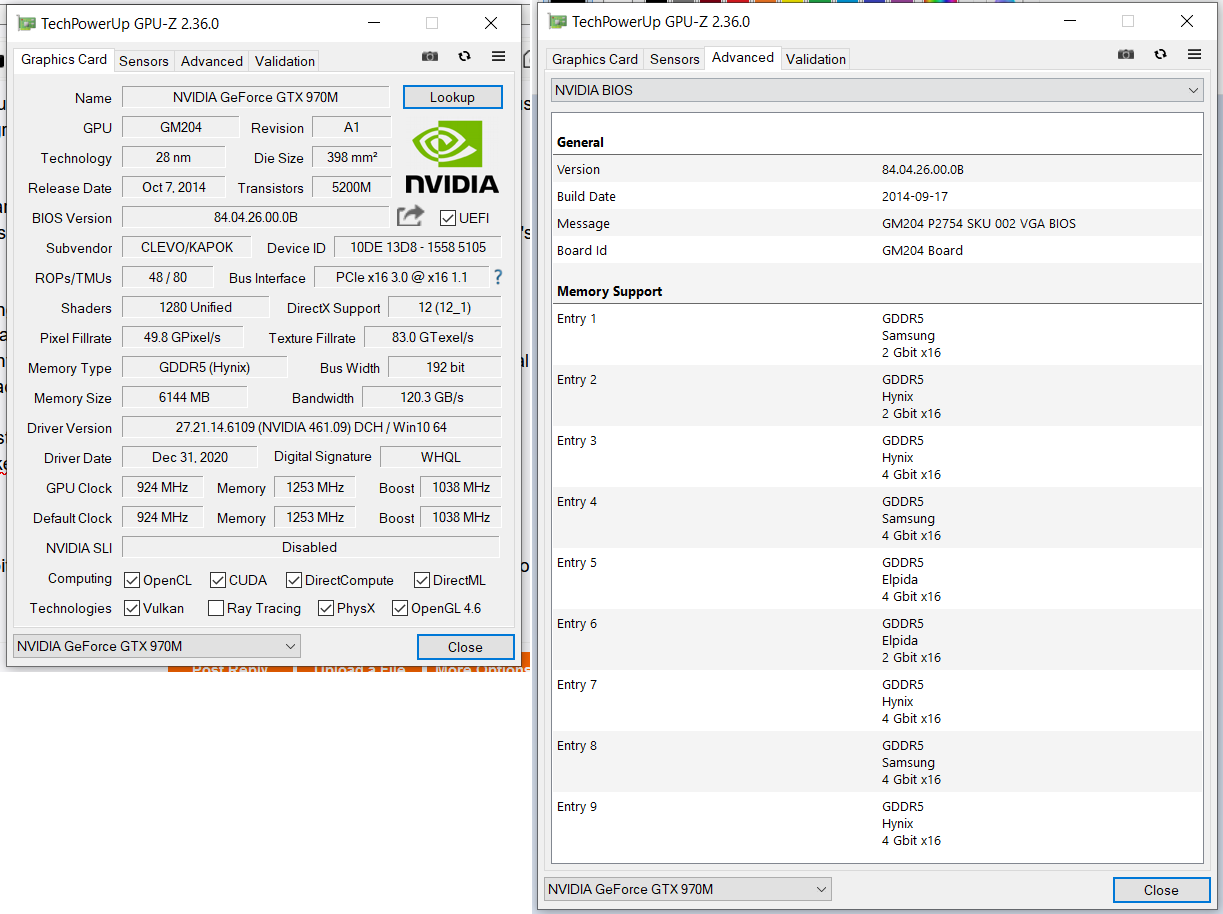Click the Driver Version field

311,427
